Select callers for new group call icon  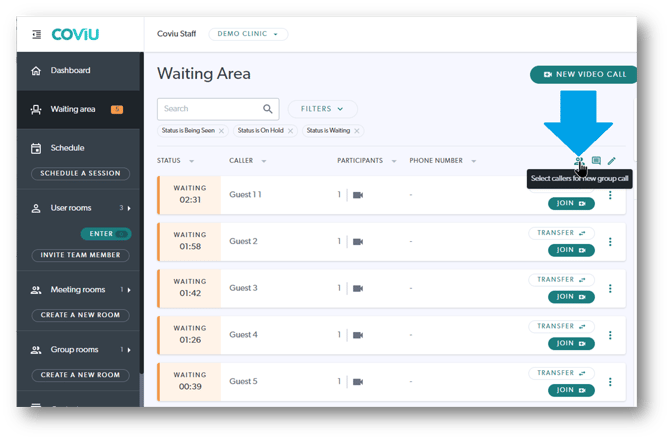579,161
